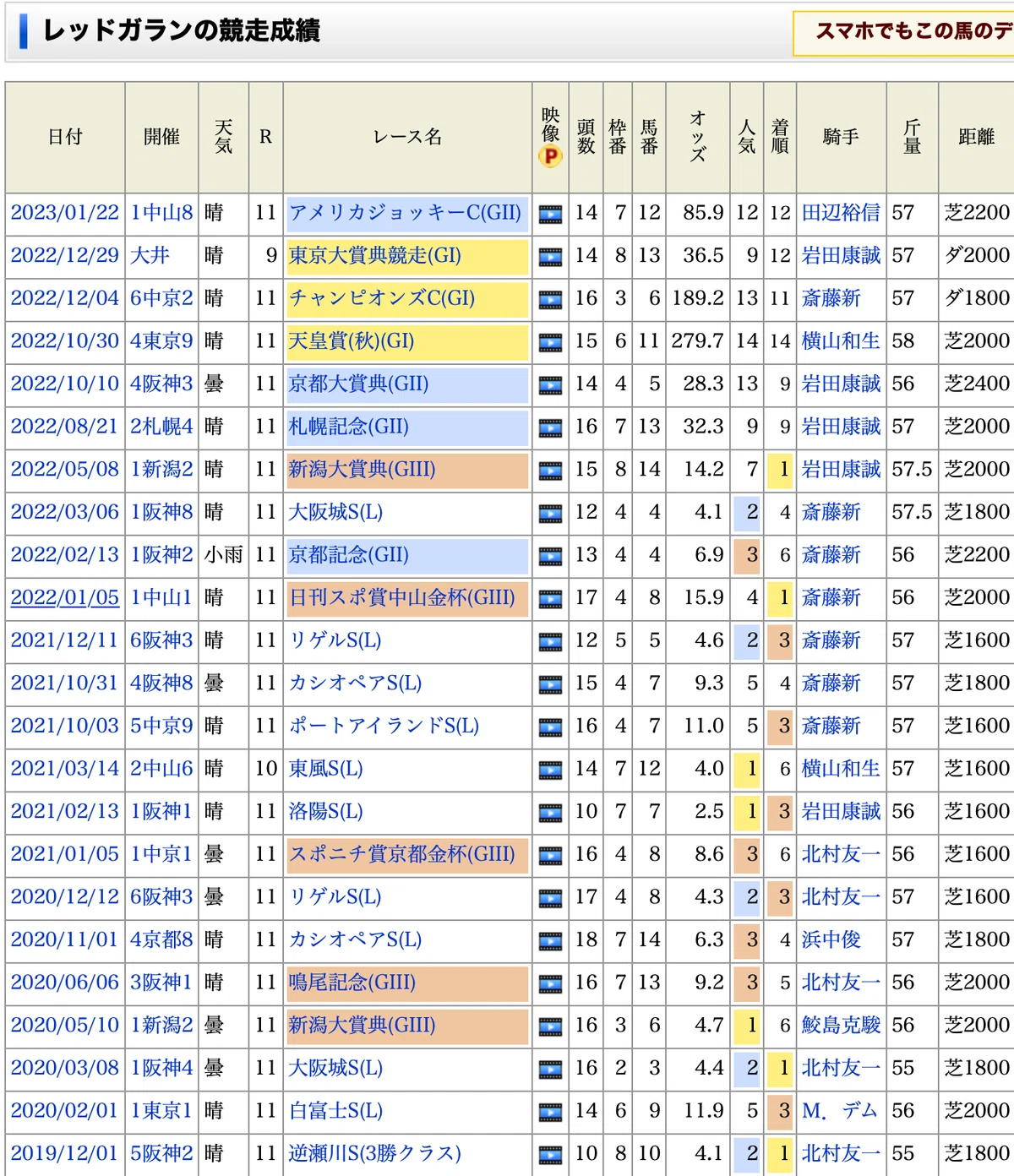This screenshot has height=1176, width=1014.
Task: Click video icon for スポニチ賞京都金杯(GIII)
Action: [550, 857]
